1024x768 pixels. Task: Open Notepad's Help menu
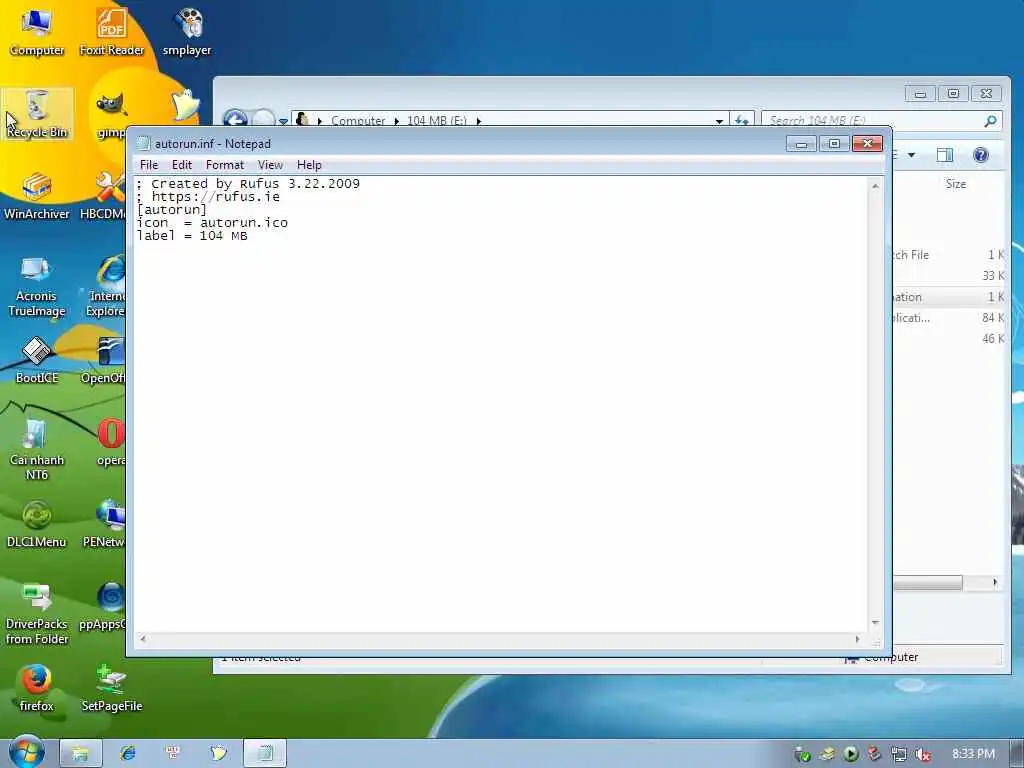tap(309, 165)
